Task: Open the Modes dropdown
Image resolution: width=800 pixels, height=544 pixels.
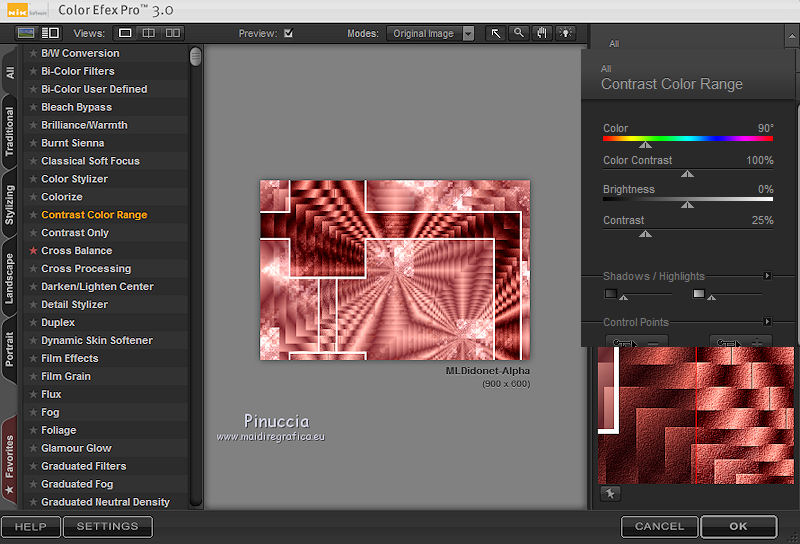Action: point(430,33)
